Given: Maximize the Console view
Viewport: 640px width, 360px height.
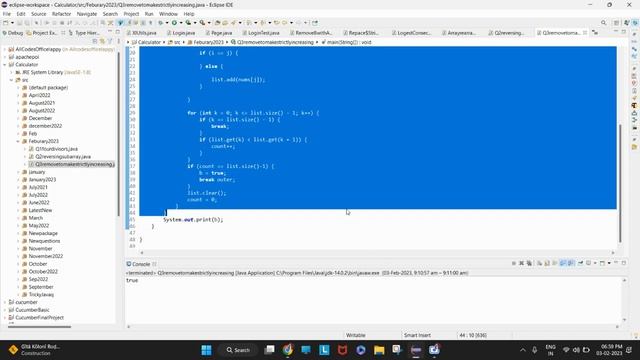Looking at the screenshot, I should 624,263.
